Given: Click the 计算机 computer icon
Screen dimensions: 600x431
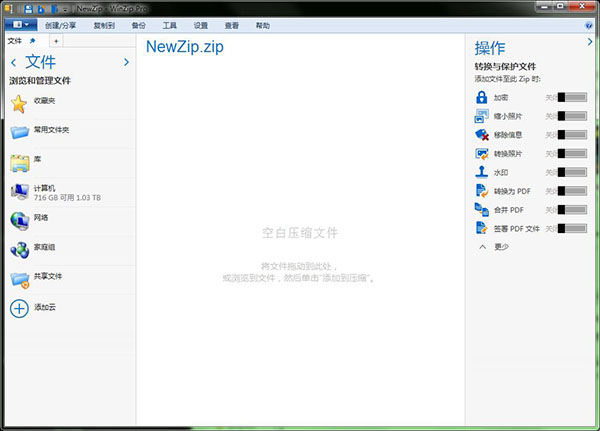Looking at the screenshot, I should (x=20, y=191).
